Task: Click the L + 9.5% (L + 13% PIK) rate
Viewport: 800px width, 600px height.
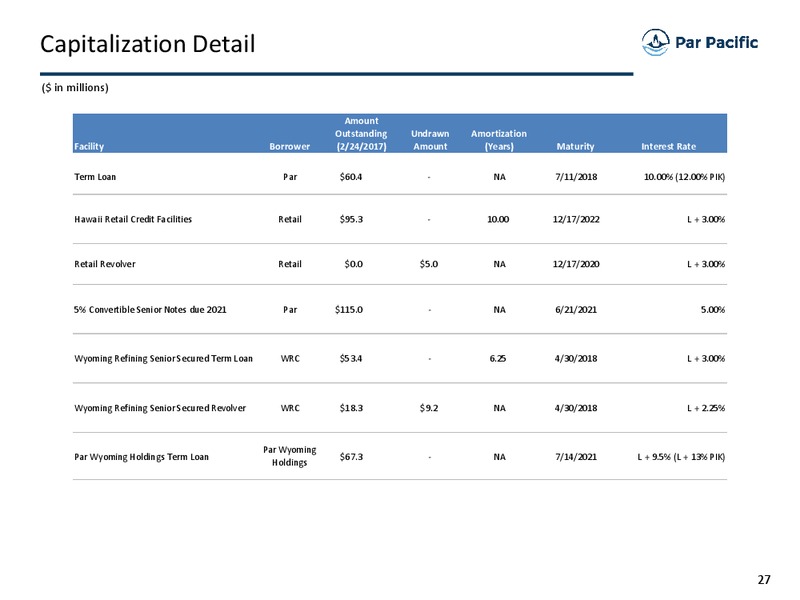Action: click(x=681, y=457)
